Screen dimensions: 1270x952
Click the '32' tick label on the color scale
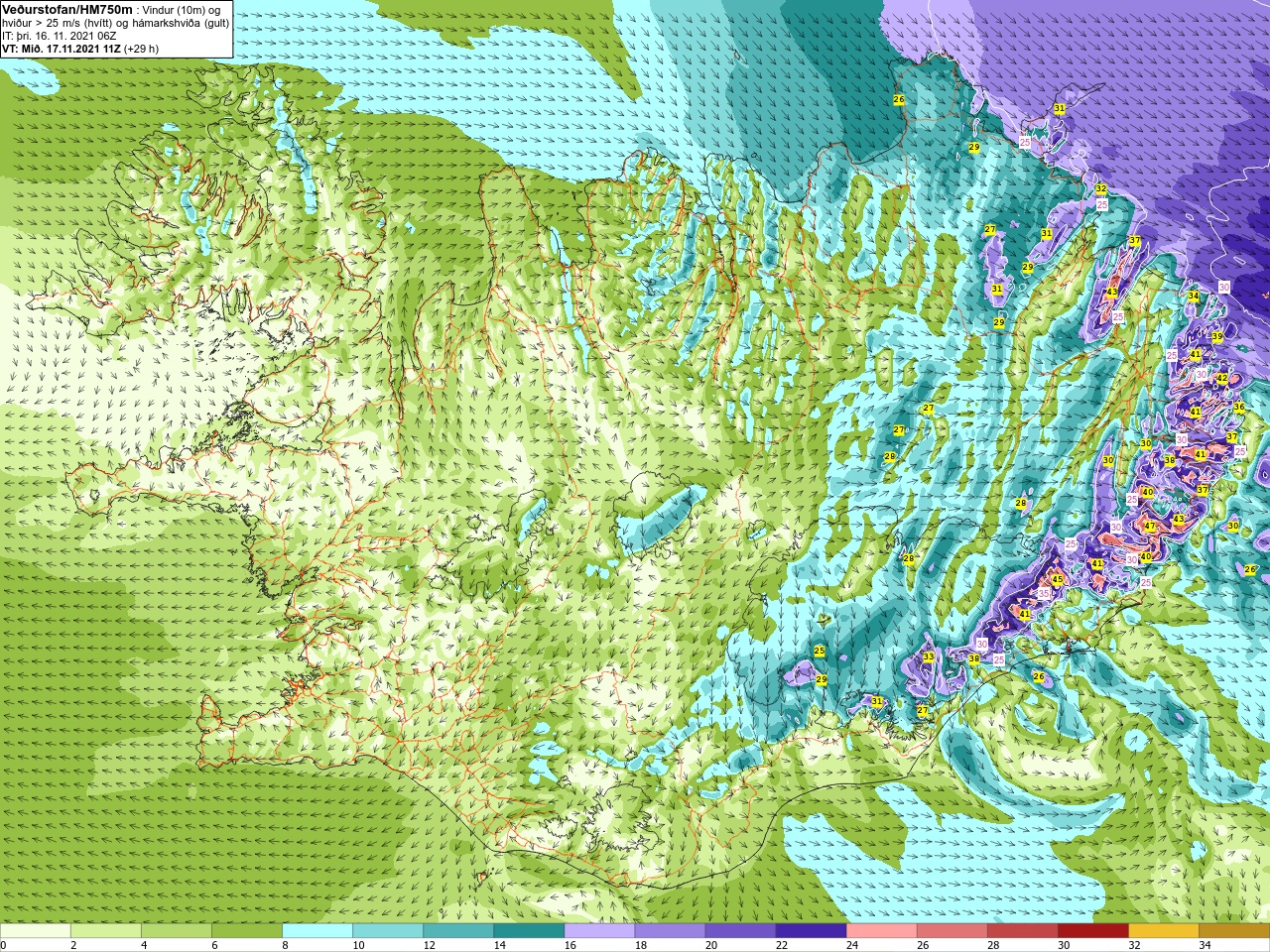1133,945
